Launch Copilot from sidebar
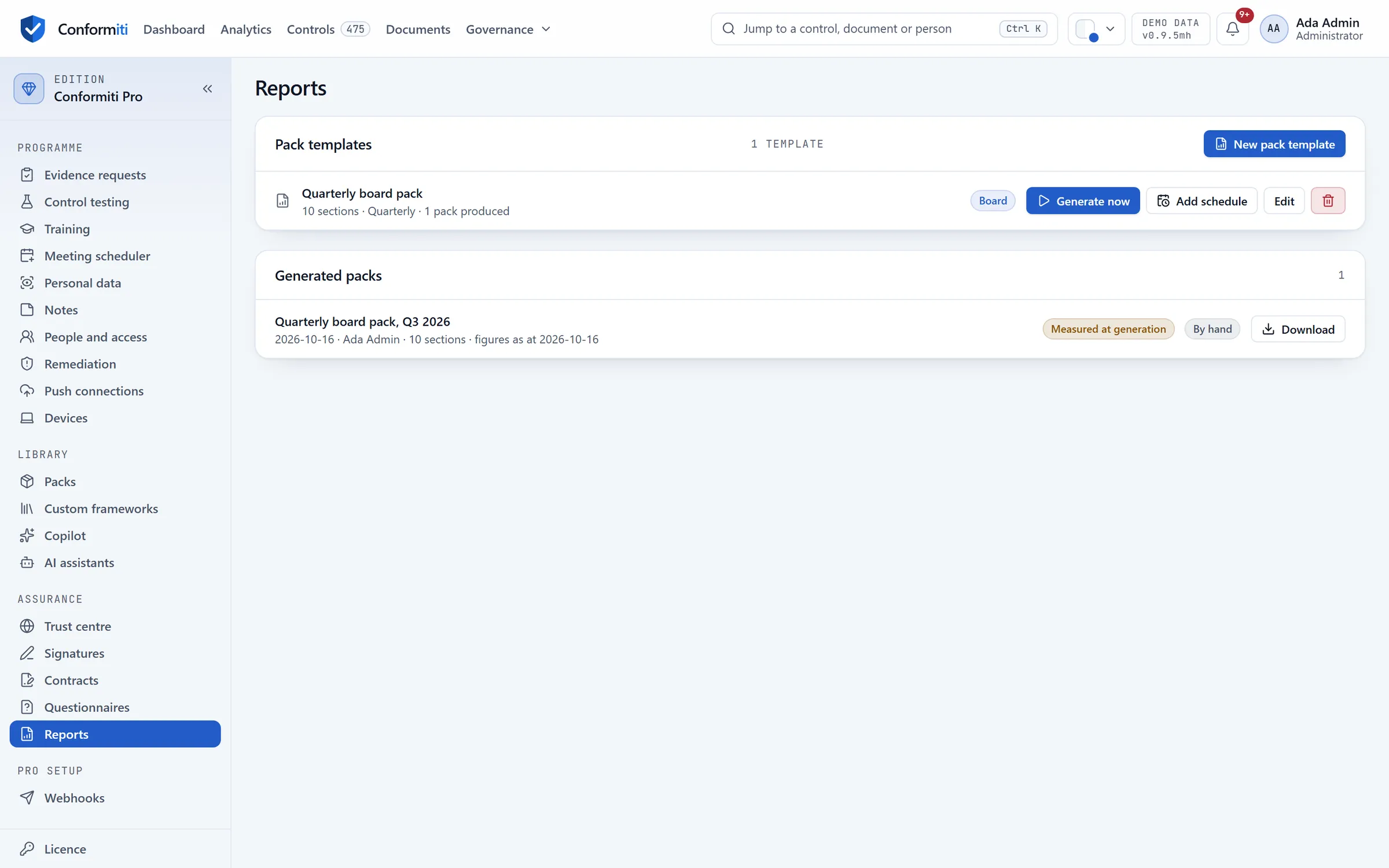This screenshot has height=868, width=1389. [x=115, y=535]
